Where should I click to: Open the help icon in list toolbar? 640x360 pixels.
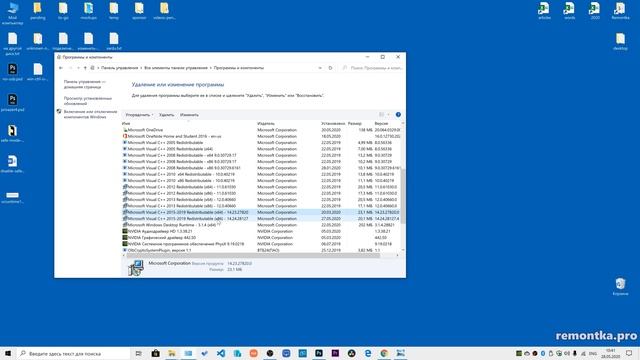(x=398, y=115)
